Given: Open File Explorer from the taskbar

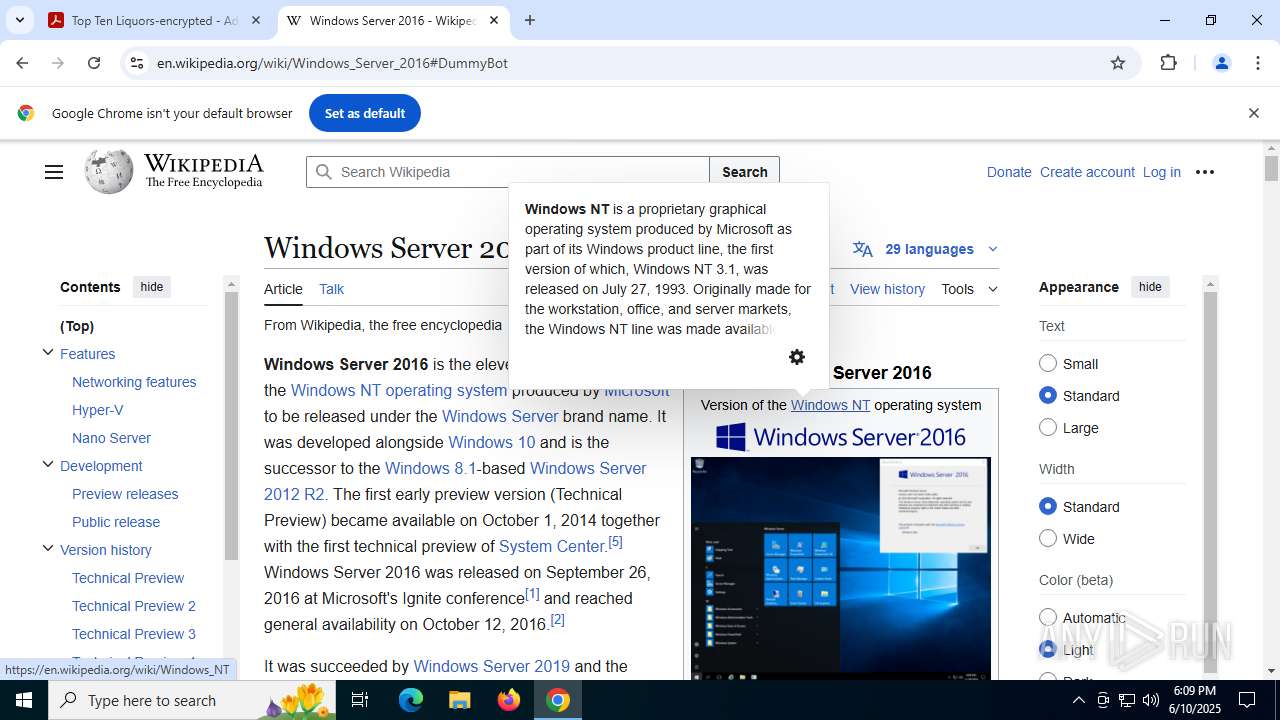Looking at the screenshot, I should [459, 700].
